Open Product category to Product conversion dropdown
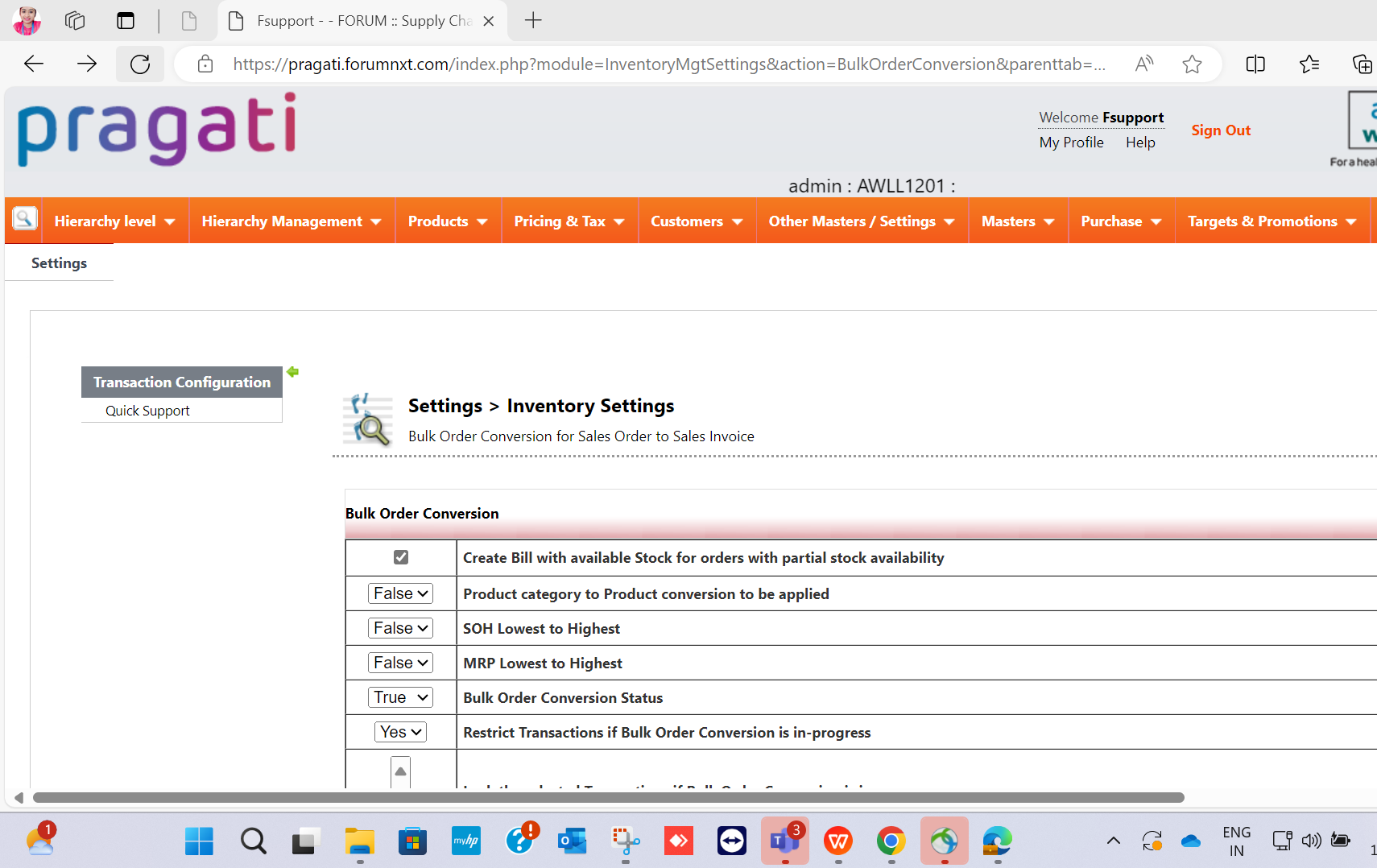This screenshot has height=868, width=1377. [x=401, y=593]
